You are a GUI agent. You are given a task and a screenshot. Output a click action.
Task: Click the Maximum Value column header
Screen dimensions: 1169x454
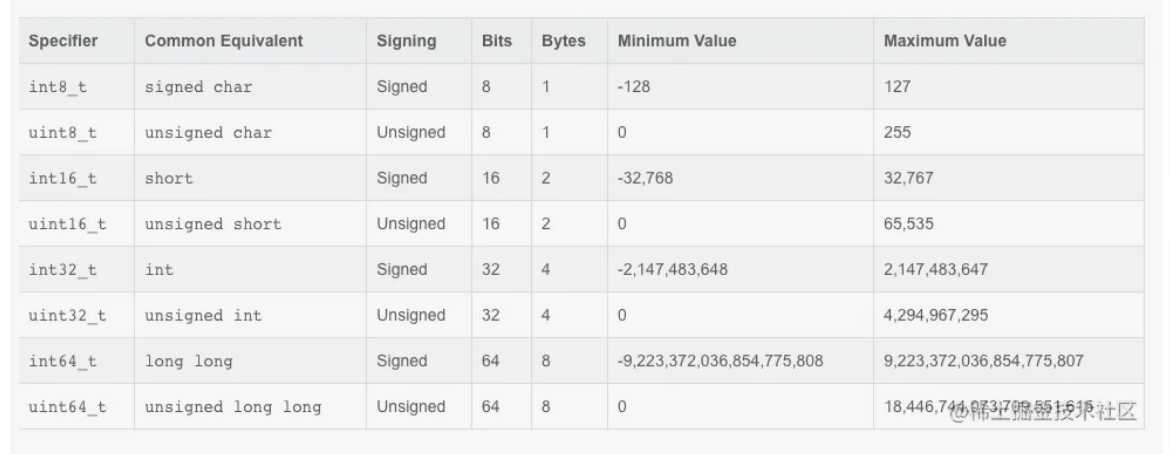tap(945, 41)
